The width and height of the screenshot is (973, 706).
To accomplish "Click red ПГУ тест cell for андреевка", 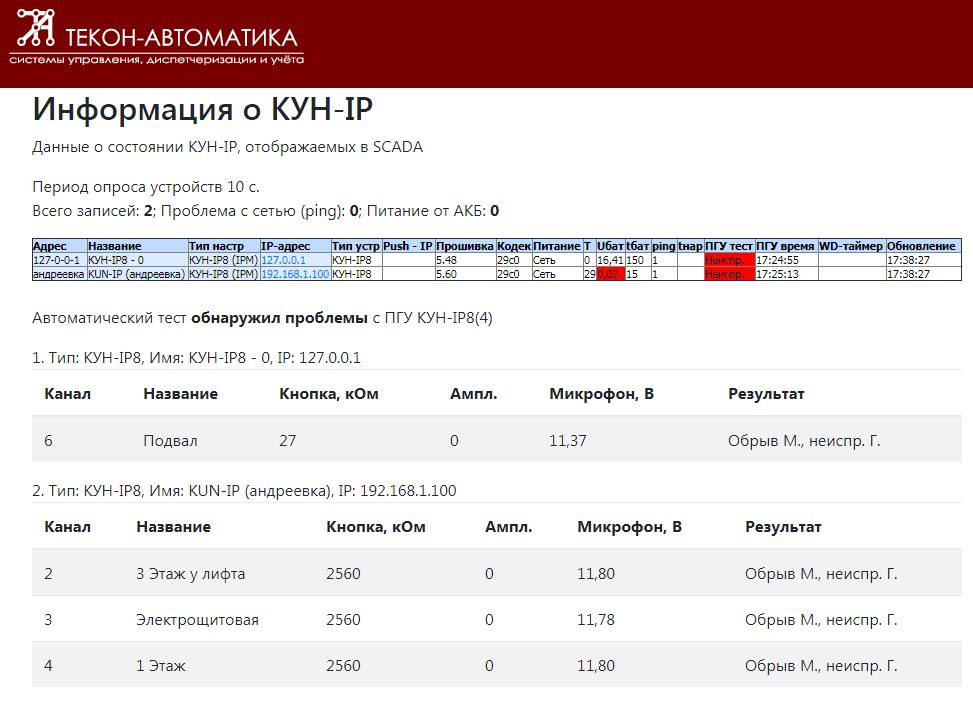I will (x=728, y=274).
